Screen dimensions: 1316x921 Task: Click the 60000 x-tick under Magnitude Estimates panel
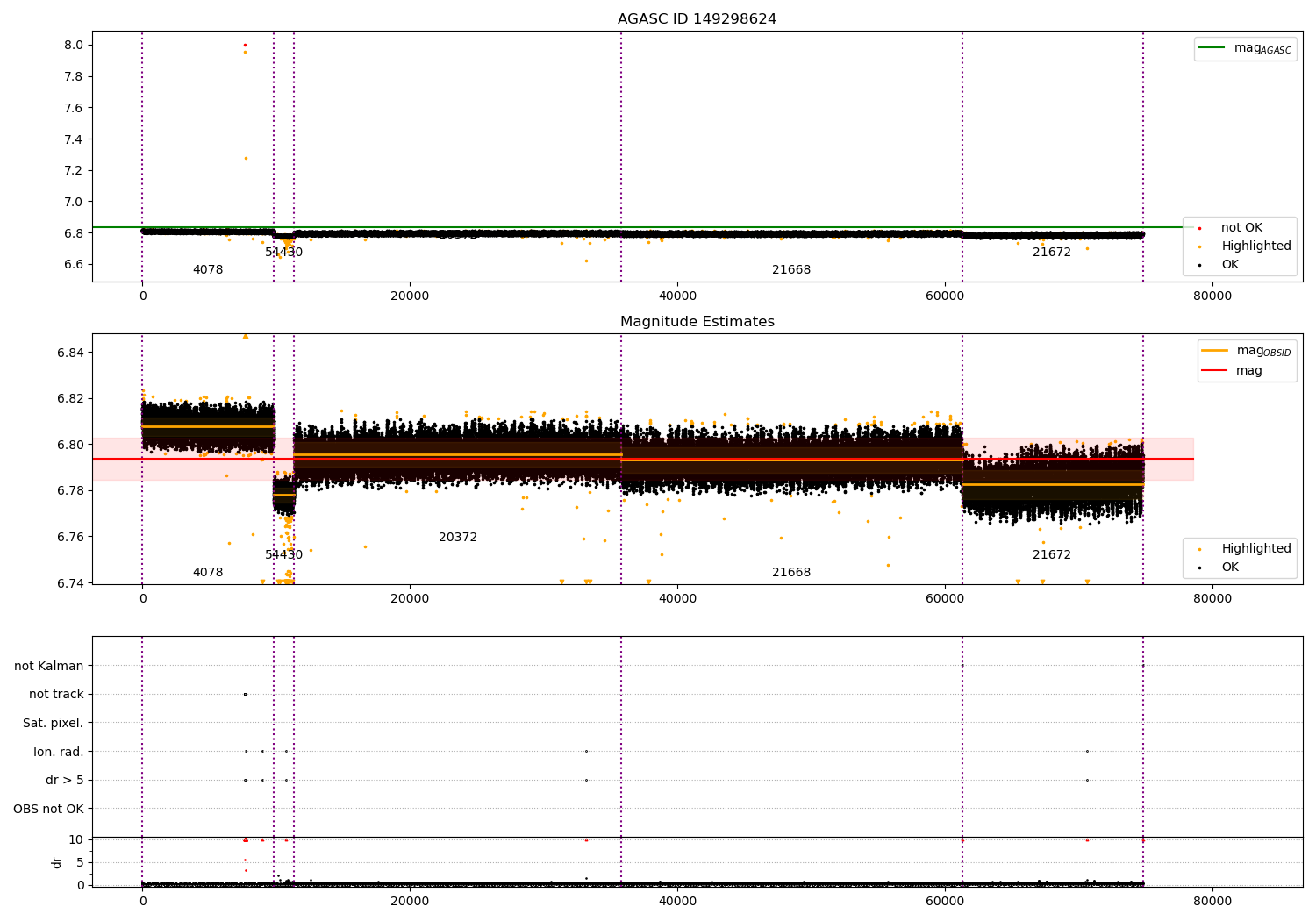tap(945, 599)
